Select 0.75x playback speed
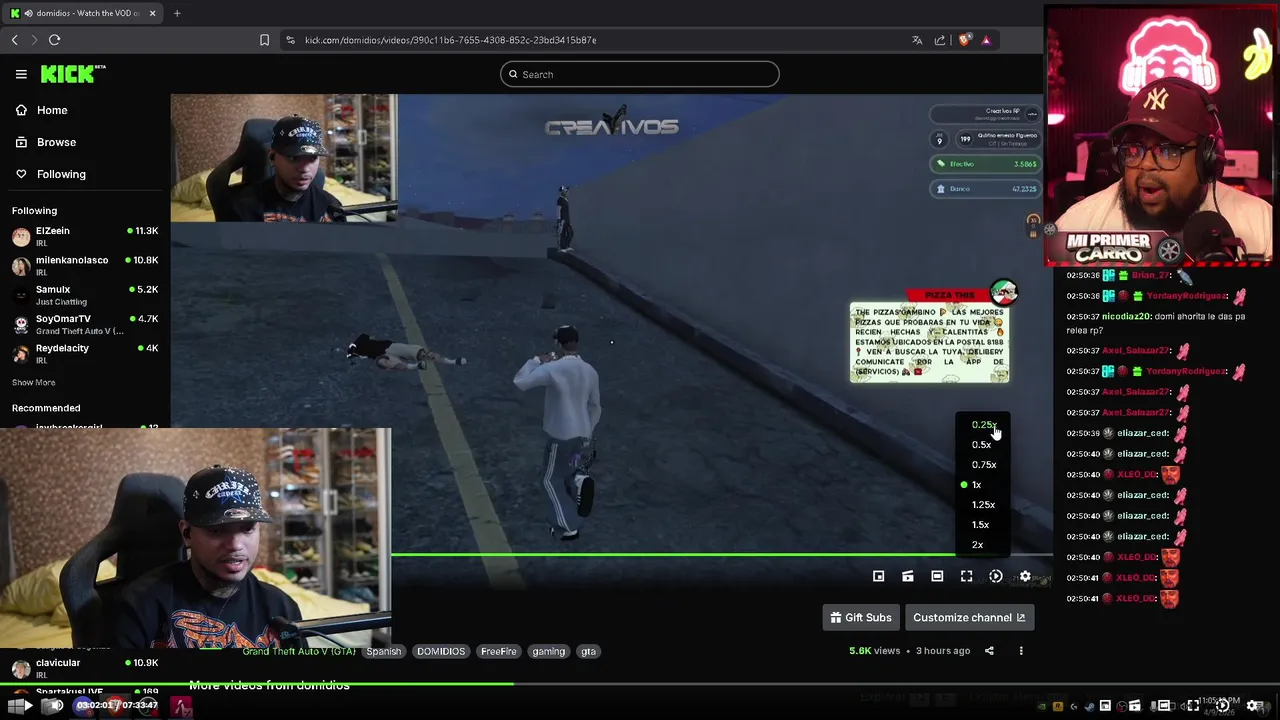 point(983,465)
